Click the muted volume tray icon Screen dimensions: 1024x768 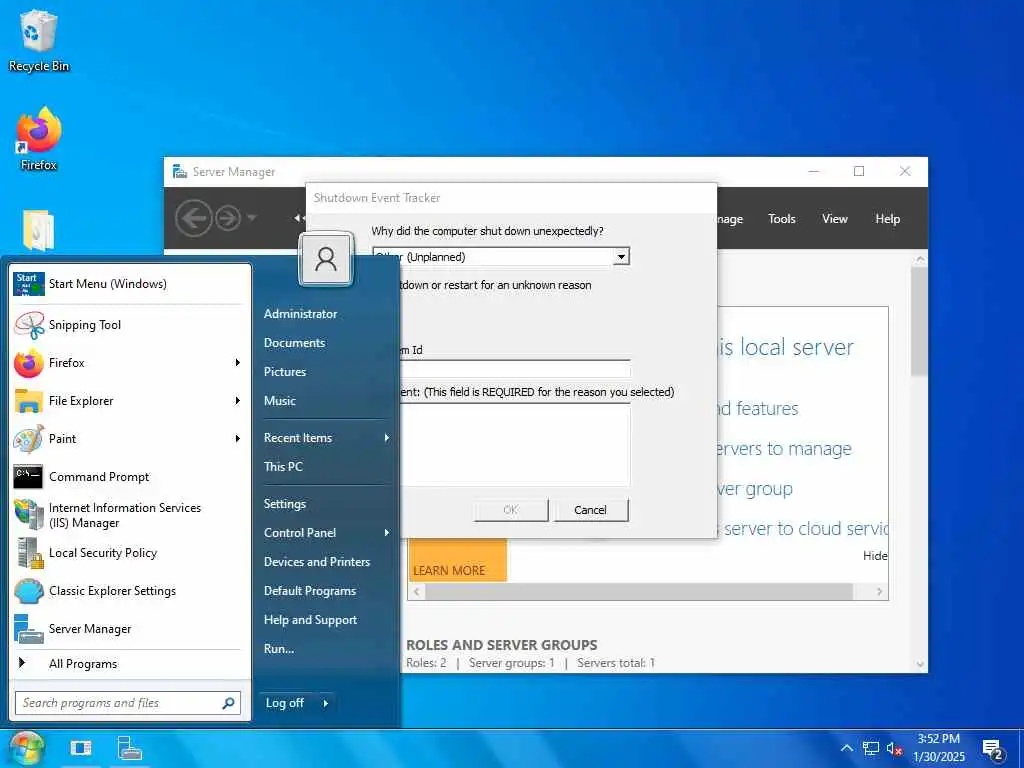point(895,748)
